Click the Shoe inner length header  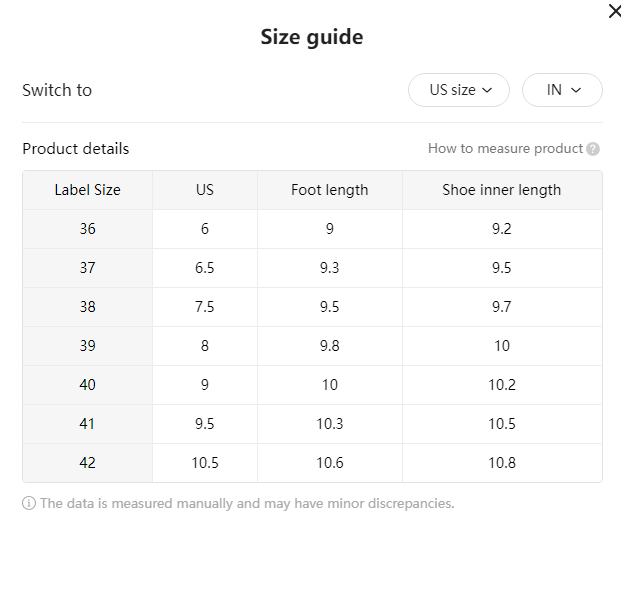502,190
